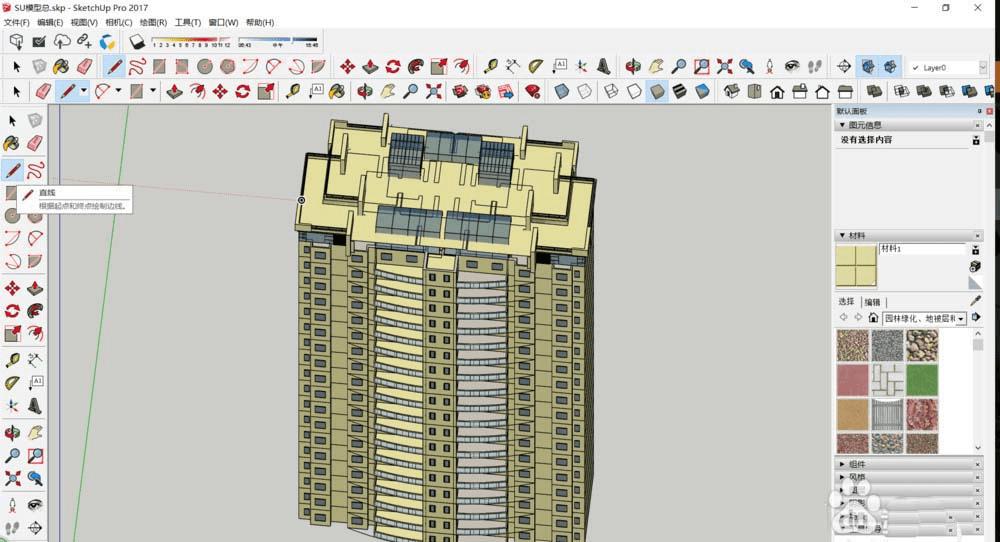Pick the Protractor tool in left toolbar
The height and width of the screenshot is (542, 1000).
tap(12, 383)
